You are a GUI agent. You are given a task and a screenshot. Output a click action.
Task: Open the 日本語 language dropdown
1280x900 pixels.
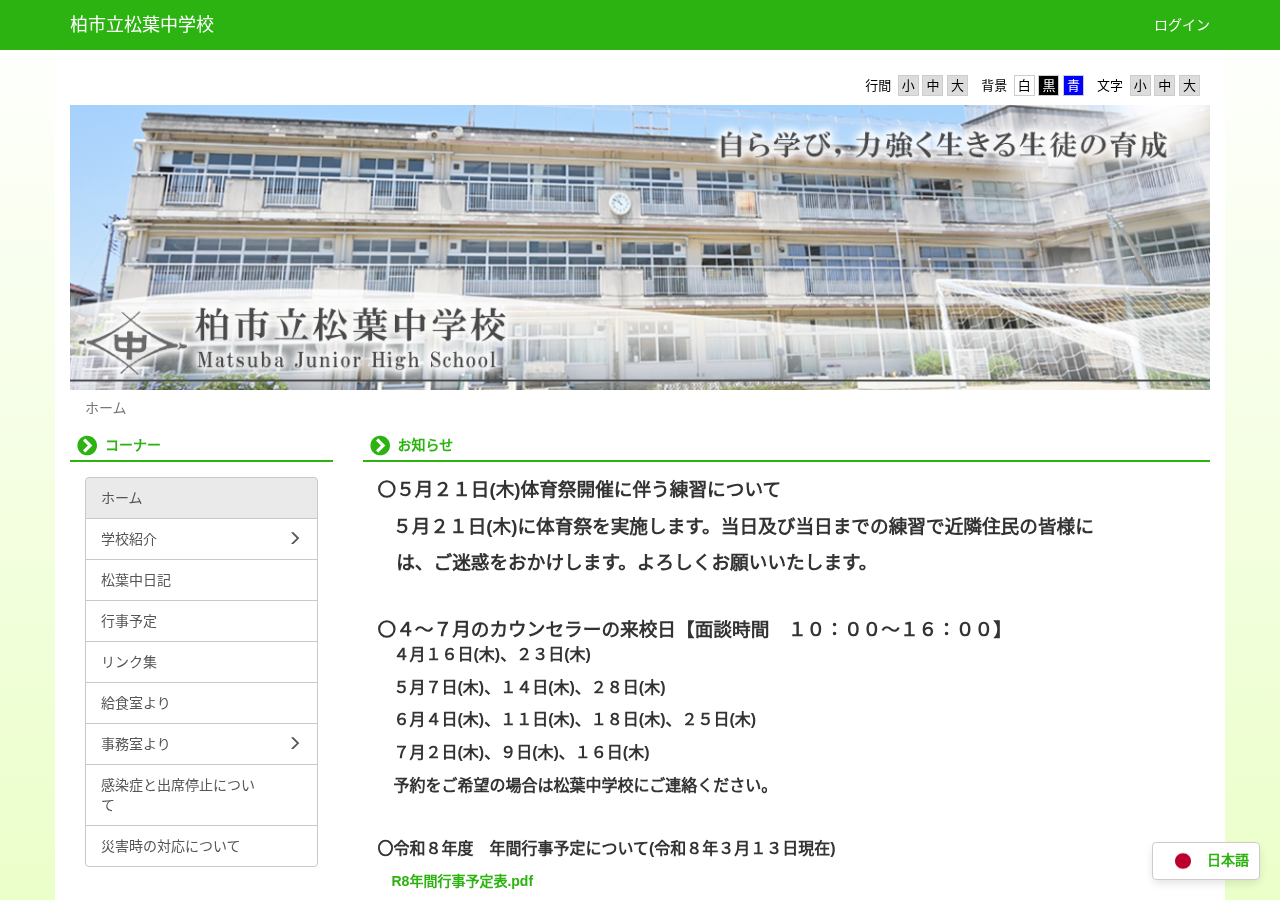click(x=1206, y=861)
